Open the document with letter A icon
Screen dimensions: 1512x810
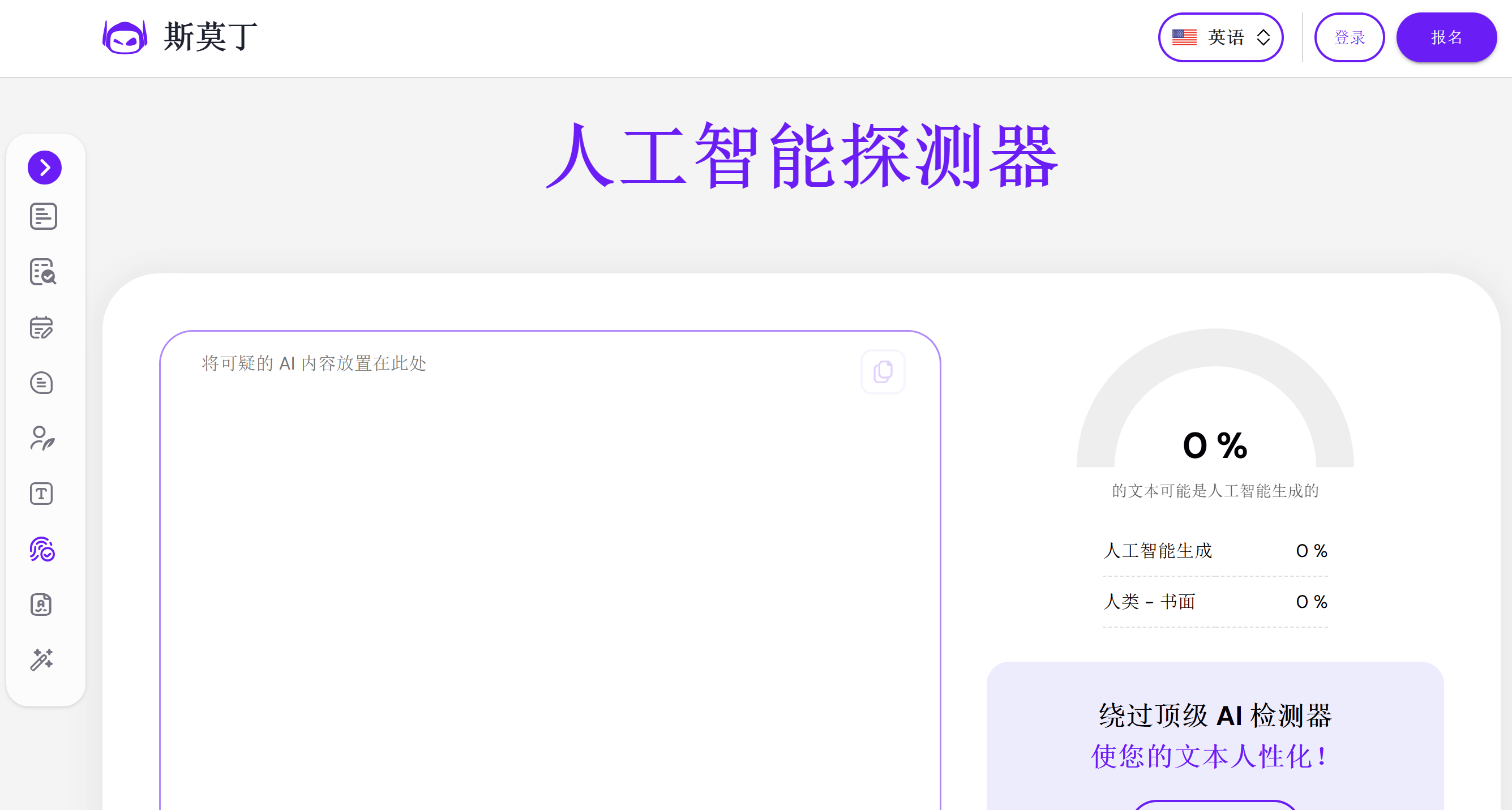(x=42, y=605)
